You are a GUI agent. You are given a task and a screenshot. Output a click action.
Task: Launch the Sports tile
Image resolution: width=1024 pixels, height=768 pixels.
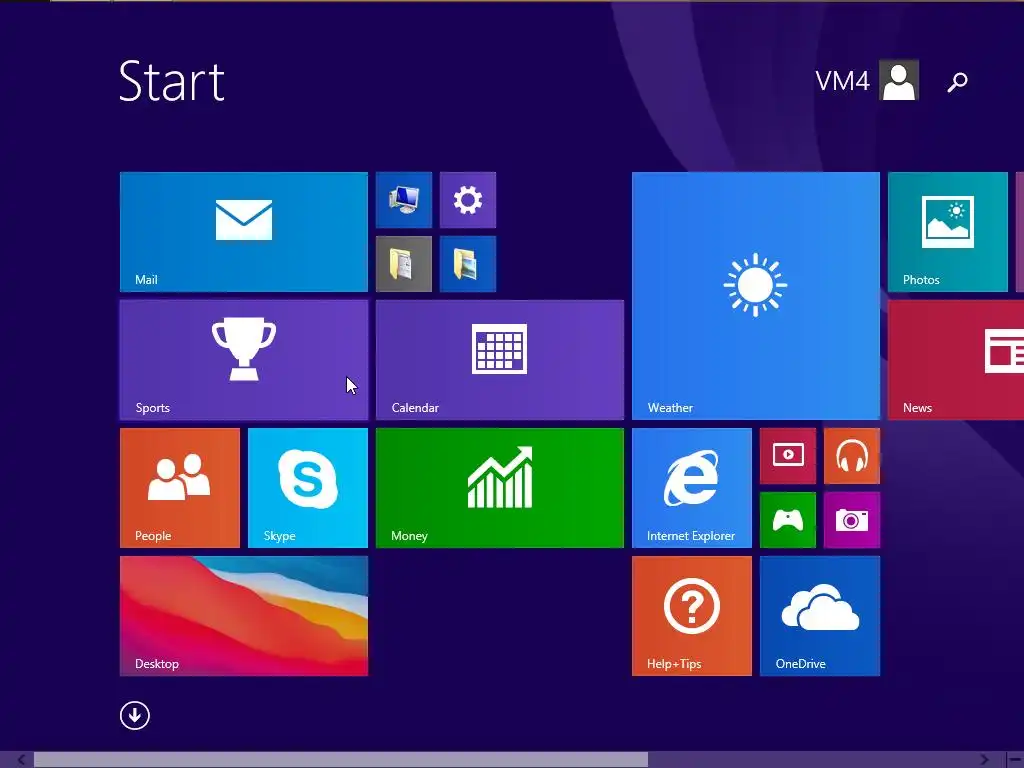coord(244,360)
